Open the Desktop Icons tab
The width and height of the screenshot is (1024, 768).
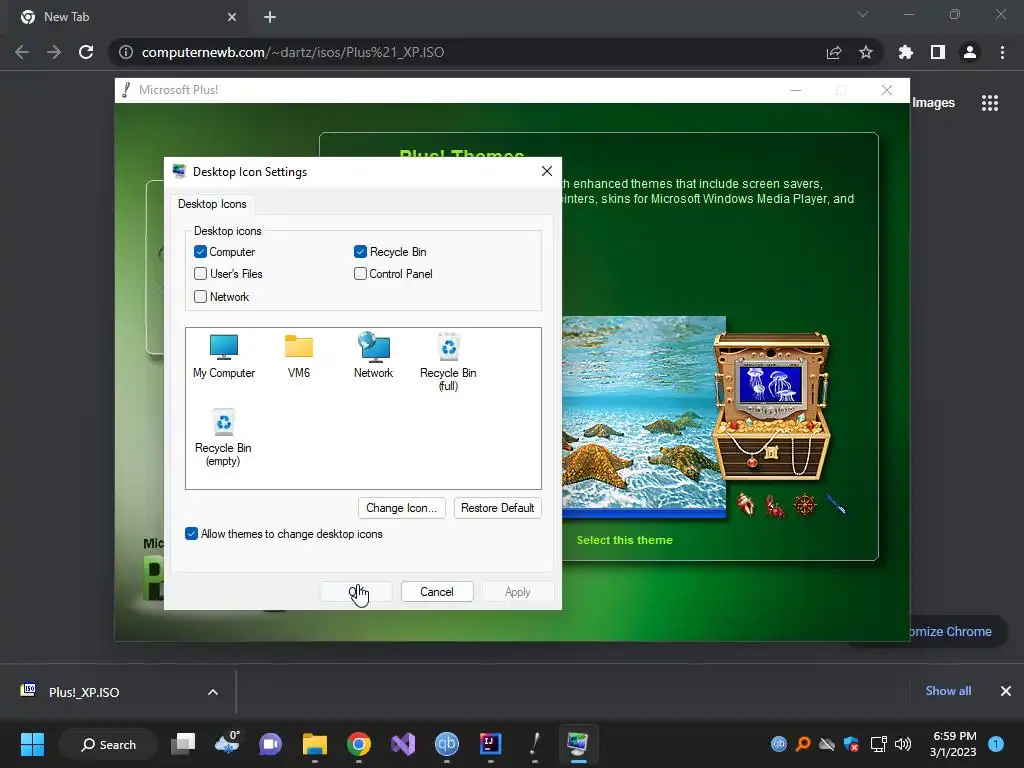click(212, 204)
